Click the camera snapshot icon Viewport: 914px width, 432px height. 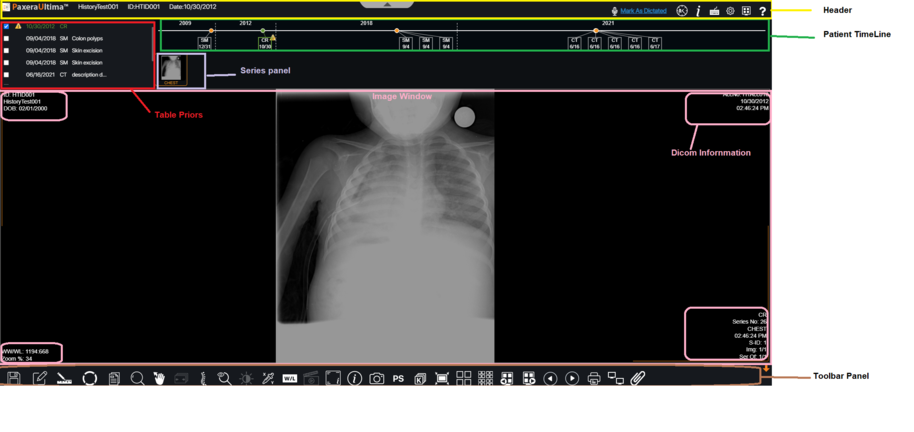coord(376,378)
